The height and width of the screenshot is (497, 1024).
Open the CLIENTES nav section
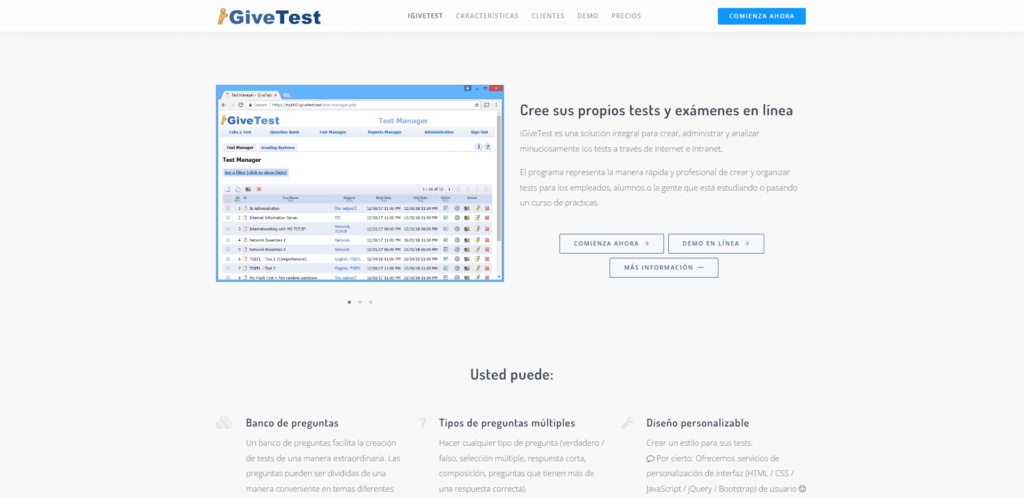(548, 16)
